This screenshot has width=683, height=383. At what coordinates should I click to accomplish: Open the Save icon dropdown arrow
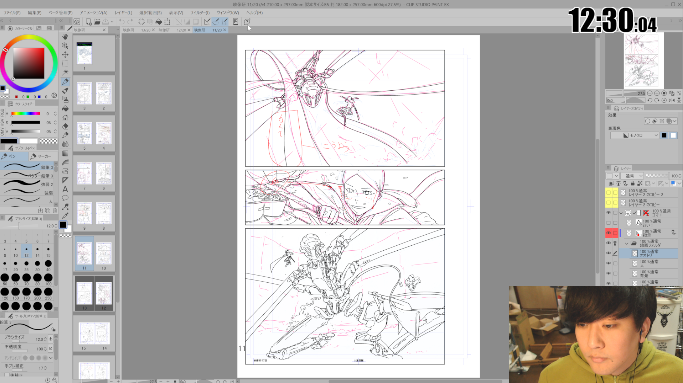coord(111,21)
